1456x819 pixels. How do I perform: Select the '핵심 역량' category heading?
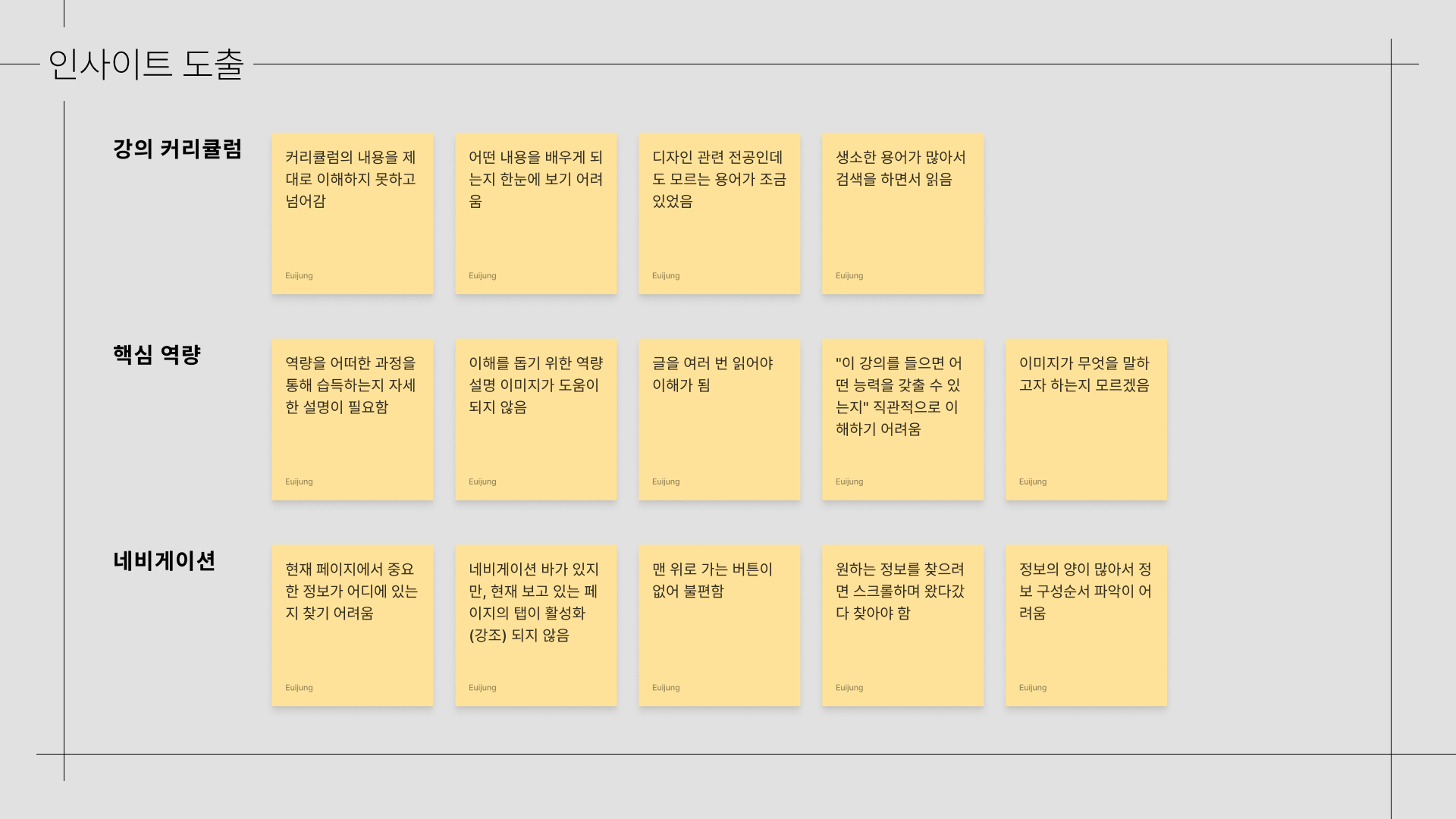[x=156, y=354]
